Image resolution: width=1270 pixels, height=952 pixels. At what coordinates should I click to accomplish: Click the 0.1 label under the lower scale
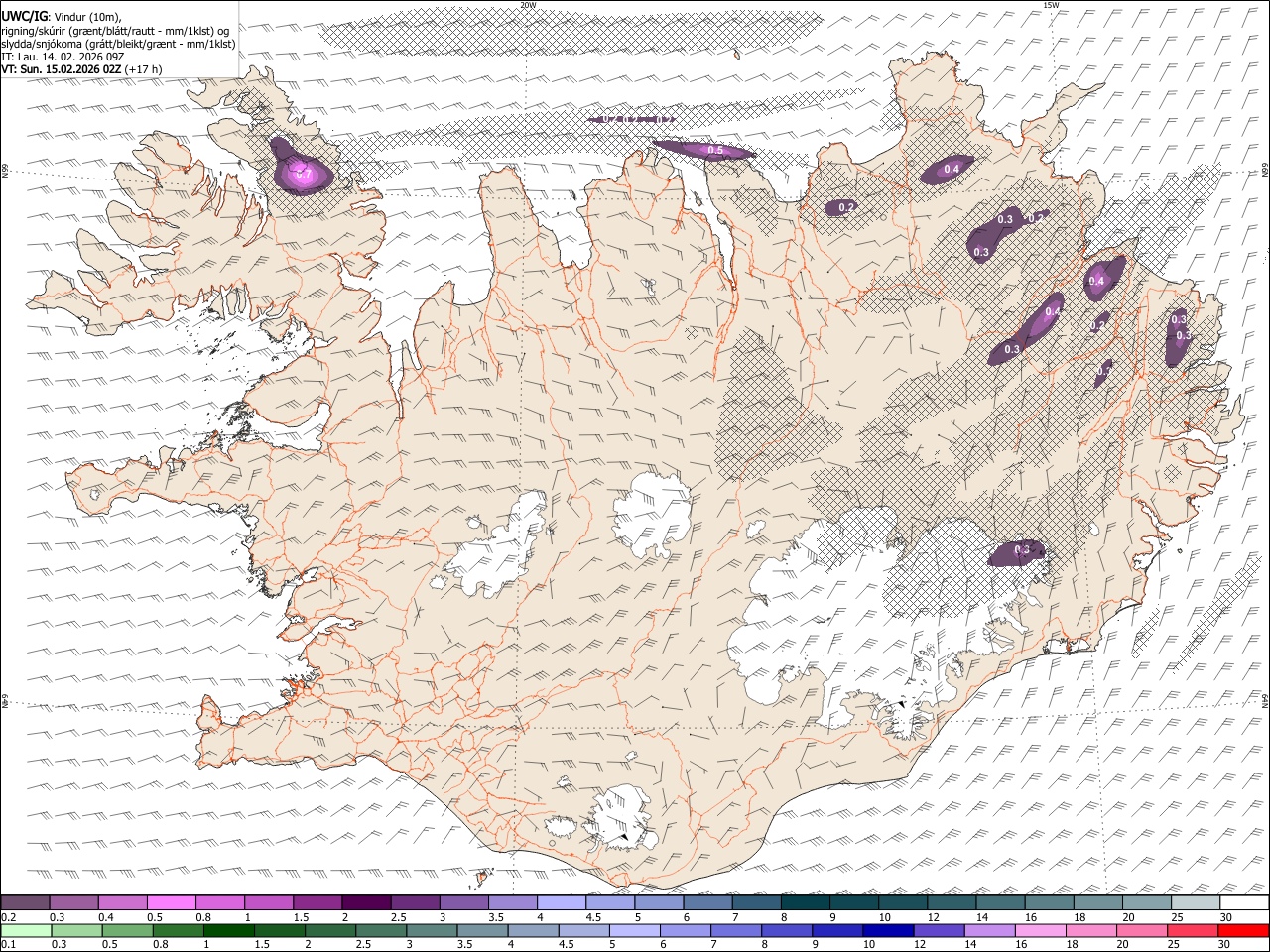10,945
